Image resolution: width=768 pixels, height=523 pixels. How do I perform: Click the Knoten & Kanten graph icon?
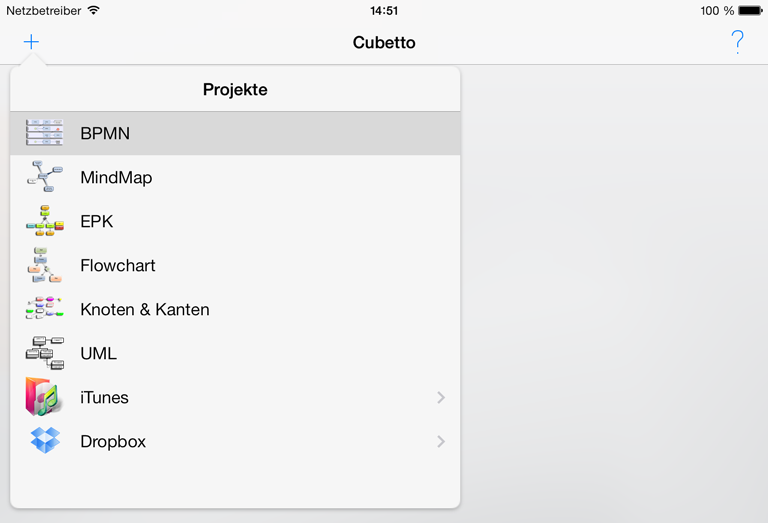45,309
